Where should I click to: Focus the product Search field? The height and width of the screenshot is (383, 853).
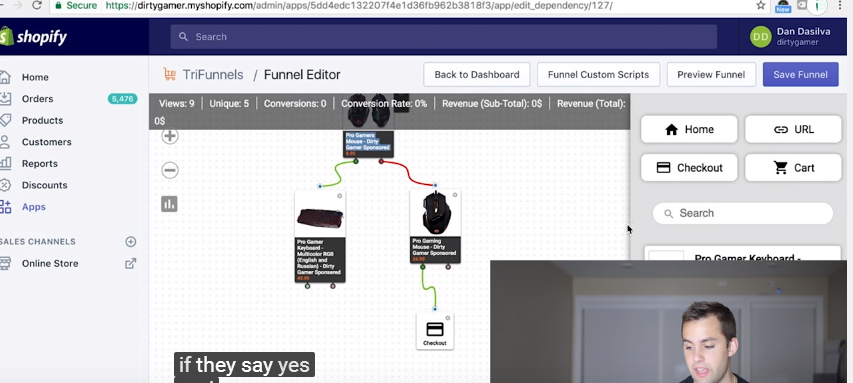[x=743, y=213]
